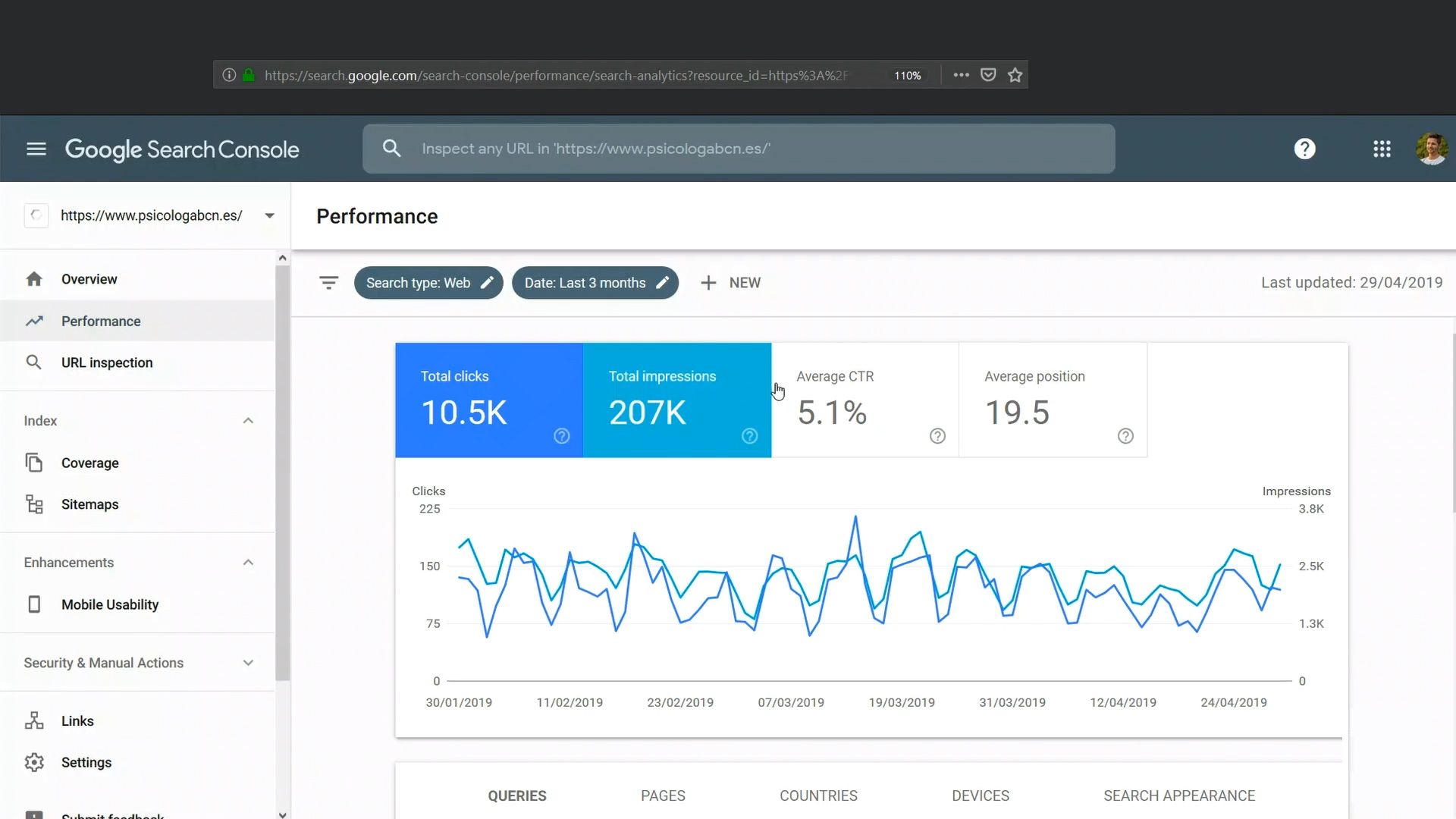
Task: Bookmark this page with the star icon
Action: tap(1015, 75)
